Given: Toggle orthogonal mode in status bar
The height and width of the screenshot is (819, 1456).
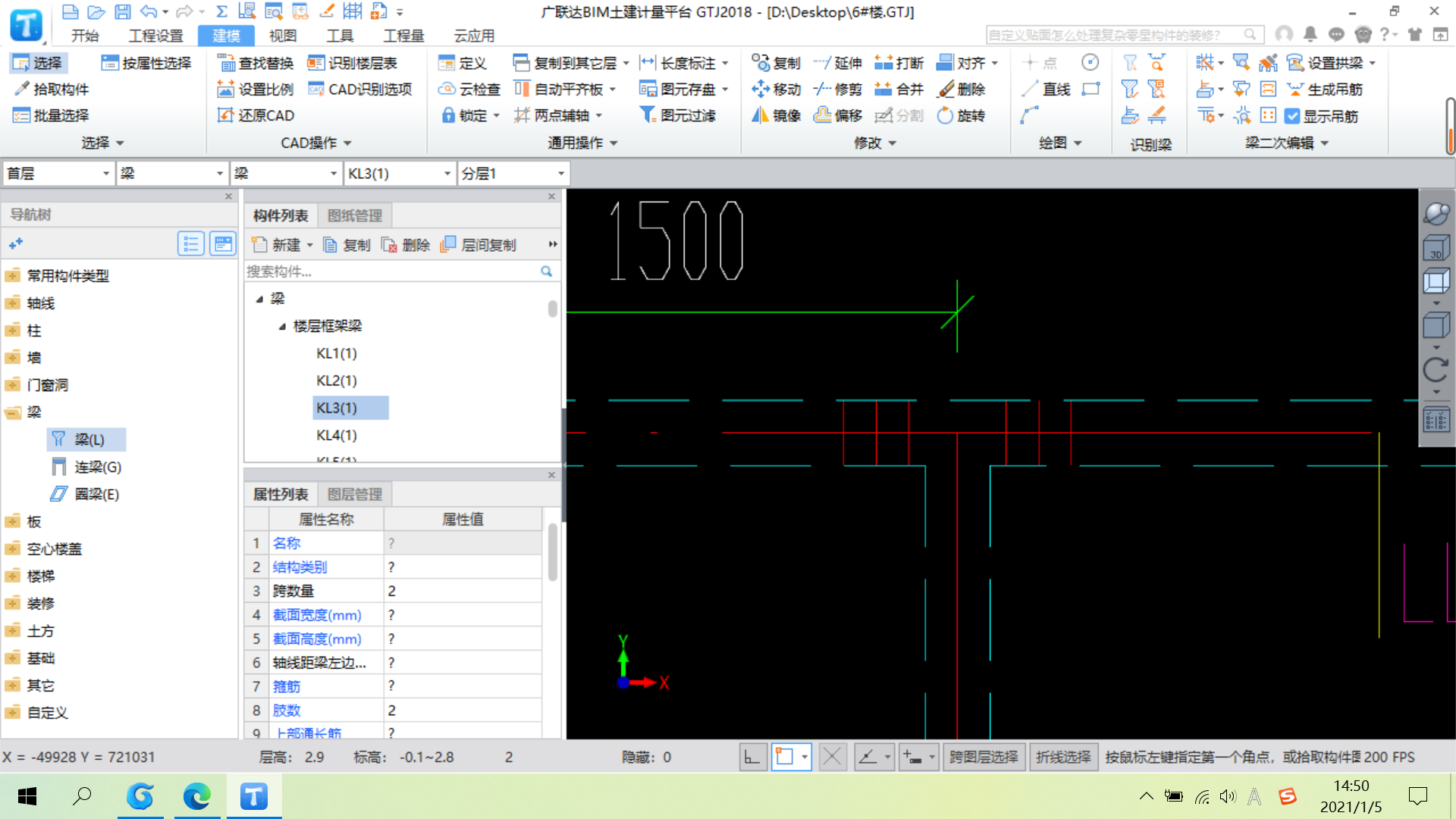Looking at the screenshot, I should pos(752,757).
